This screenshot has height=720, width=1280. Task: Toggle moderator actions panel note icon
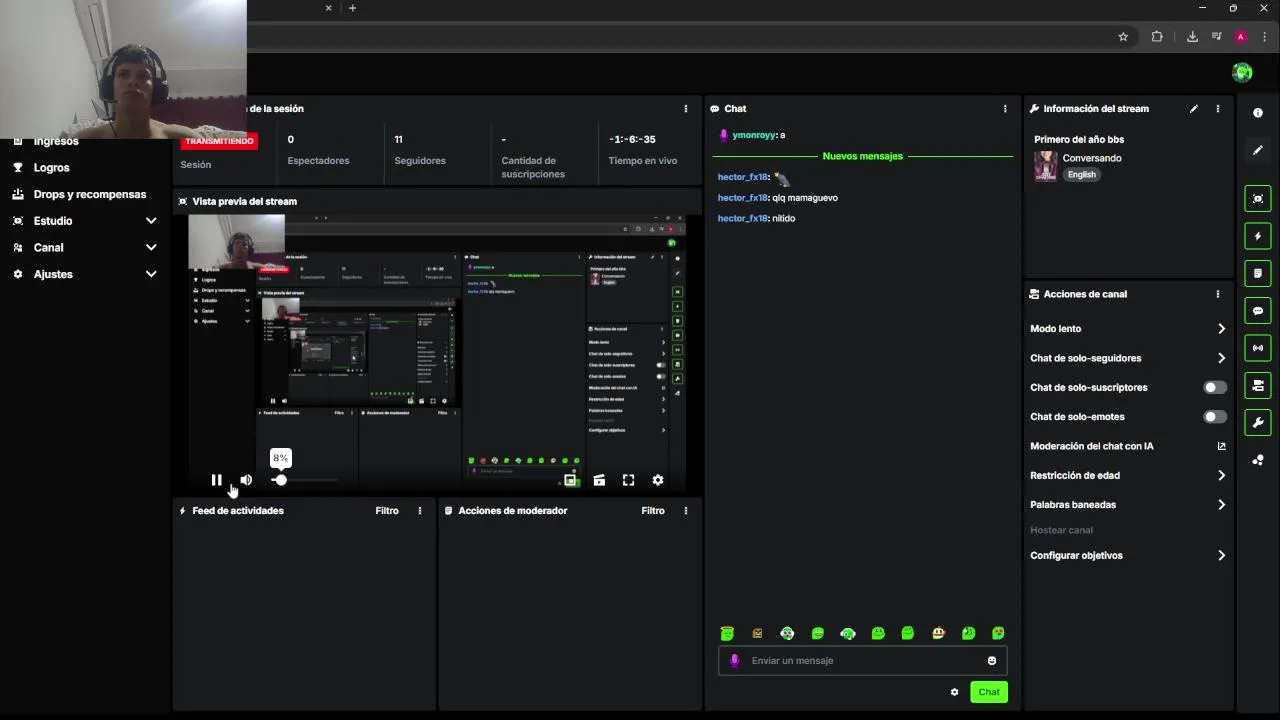1258,273
